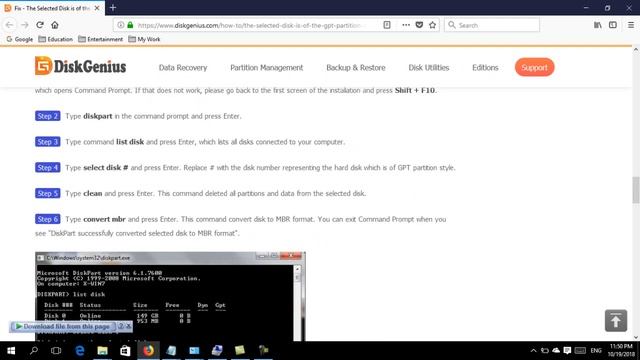Open taskbar Search icon
Viewport: 640px width, 360px height.
(x=34, y=350)
